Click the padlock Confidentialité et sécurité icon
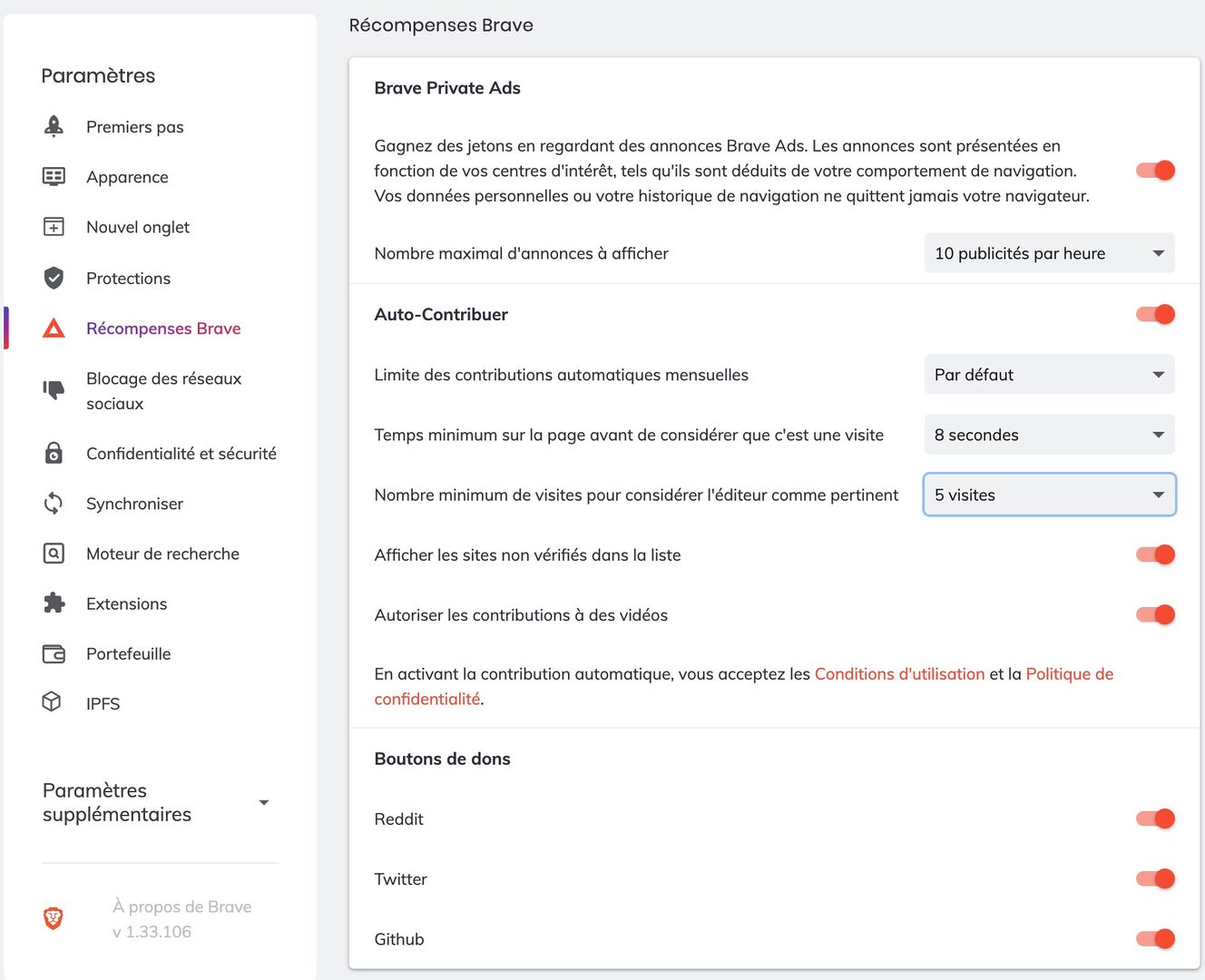1205x980 pixels. (54, 453)
